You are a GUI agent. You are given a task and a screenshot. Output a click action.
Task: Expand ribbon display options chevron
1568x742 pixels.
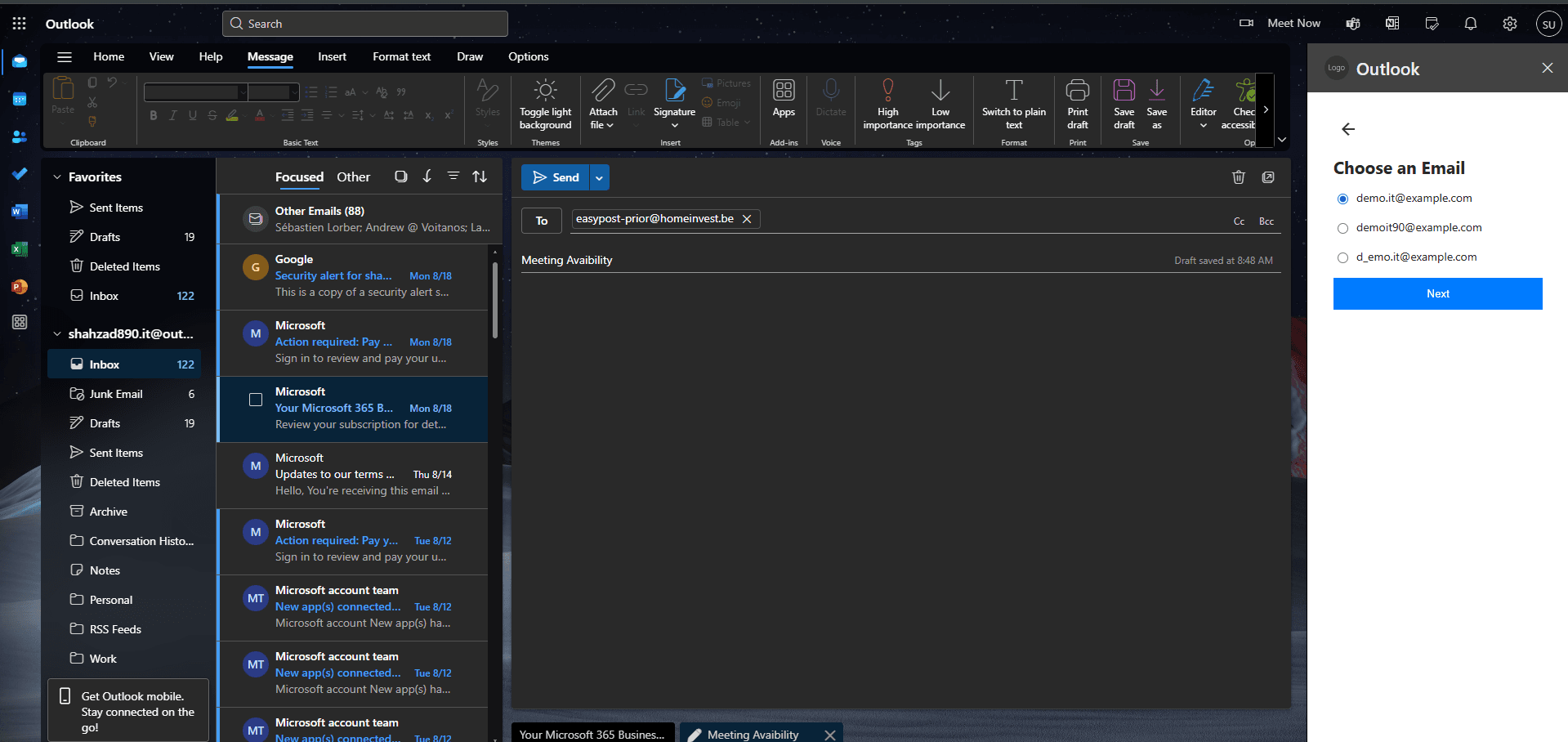[x=1282, y=140]
